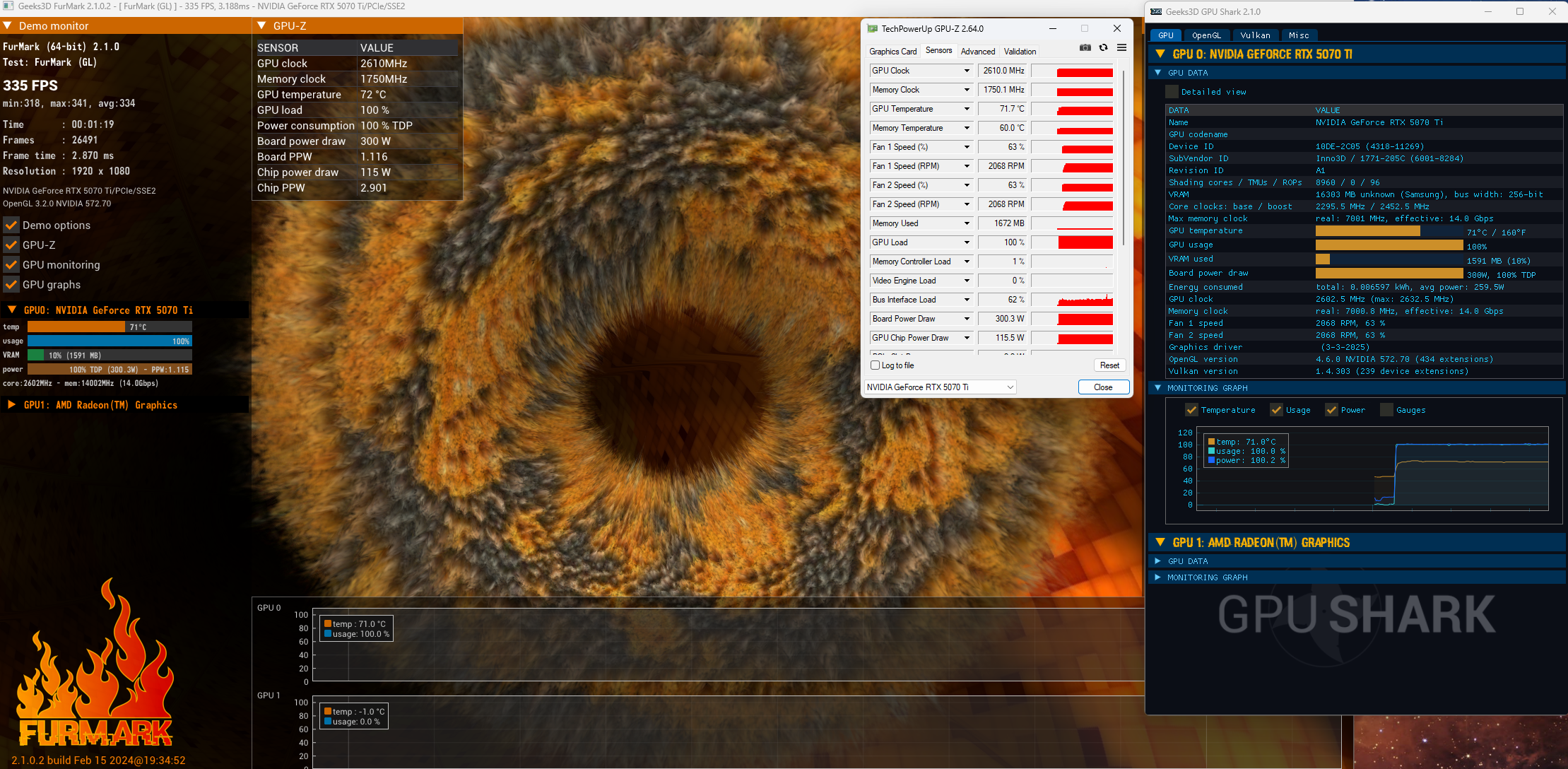
Task: Enable the Log to file checkbox
Action: click(876, 365)
